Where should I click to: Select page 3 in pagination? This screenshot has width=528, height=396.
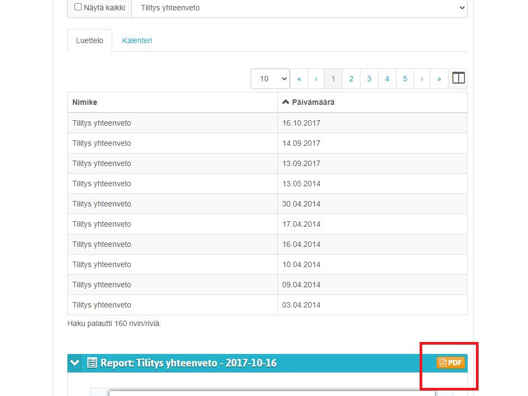click(x=369, y=79)
